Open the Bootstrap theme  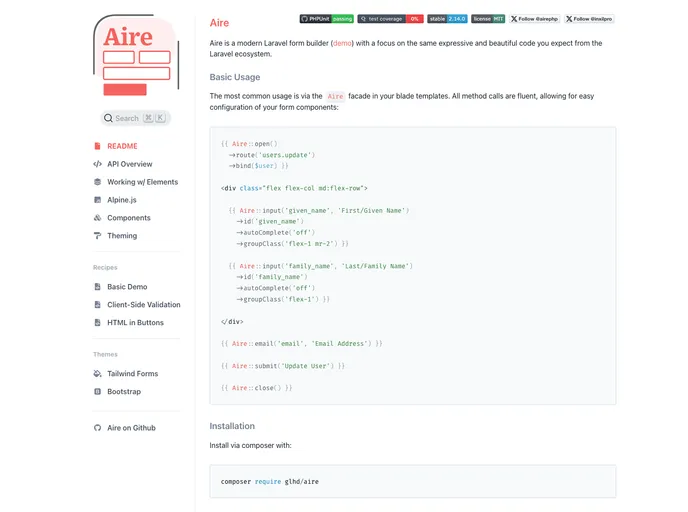coord(124,392)
